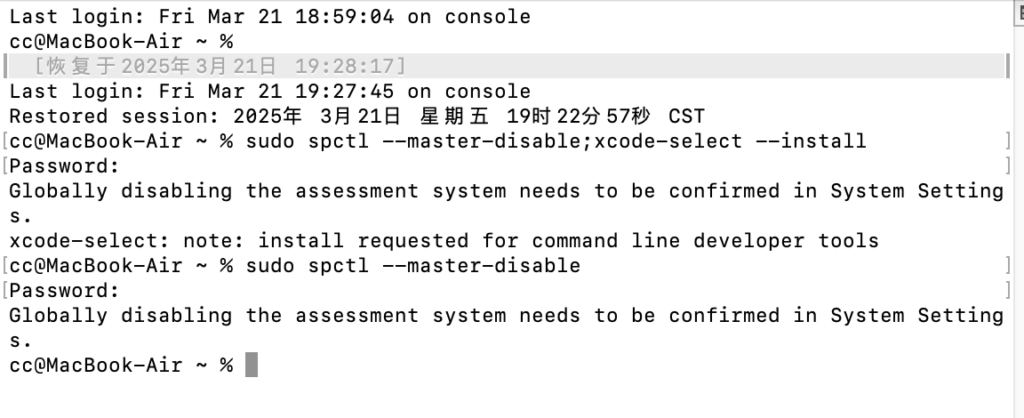Click right mark bracket of first Password: line
Viewport: 1024px width, 418px height.
[x=1008, y=166]
